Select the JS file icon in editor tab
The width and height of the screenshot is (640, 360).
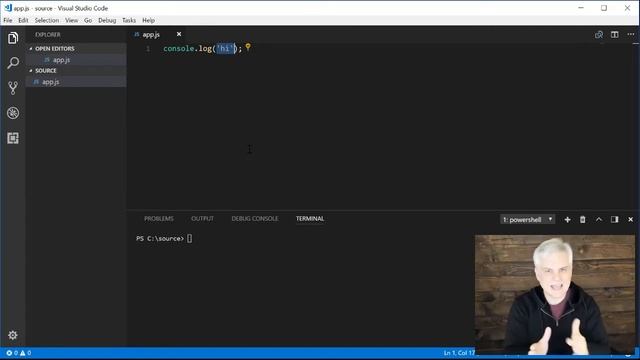137,35
